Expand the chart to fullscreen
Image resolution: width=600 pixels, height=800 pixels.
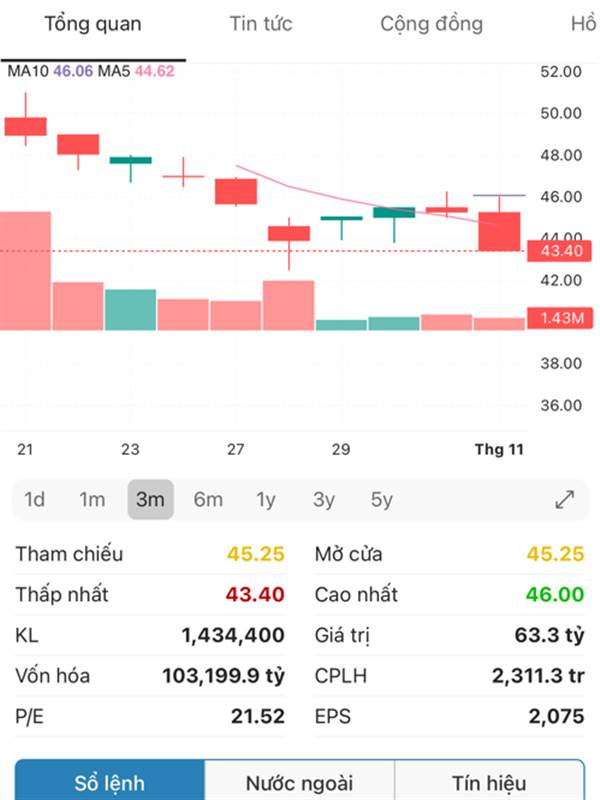click(564, 500)
